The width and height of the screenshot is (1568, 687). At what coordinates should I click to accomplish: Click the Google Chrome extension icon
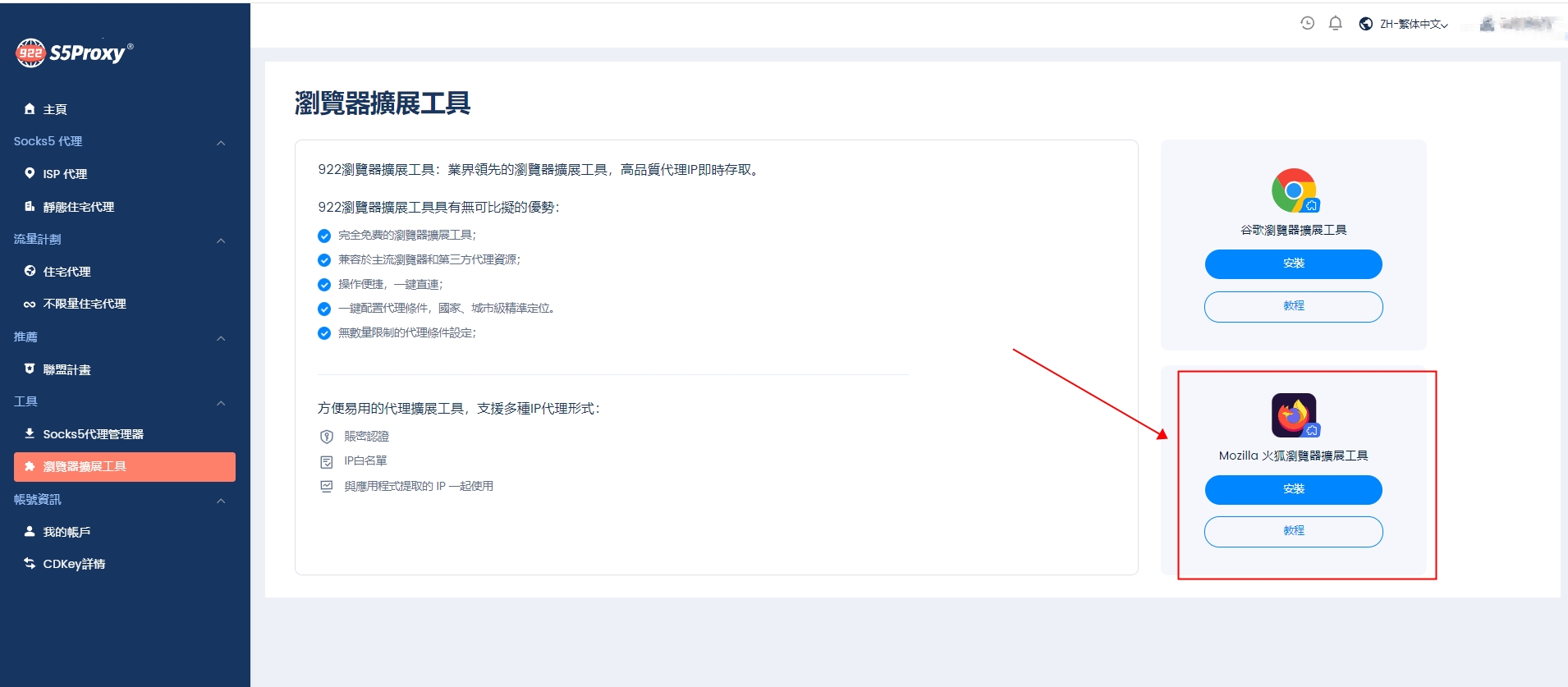1294,190
